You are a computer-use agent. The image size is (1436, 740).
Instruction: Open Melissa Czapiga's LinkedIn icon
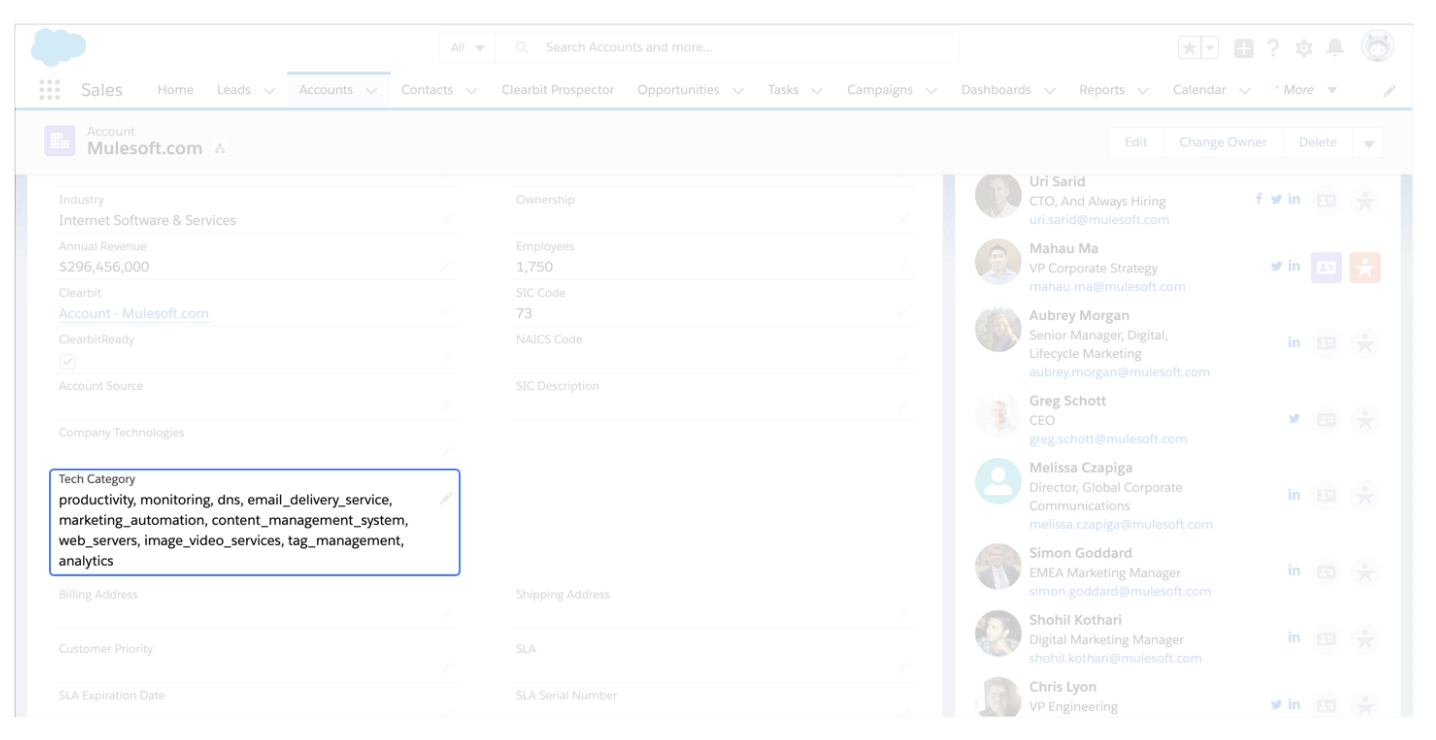(1294, 494)
